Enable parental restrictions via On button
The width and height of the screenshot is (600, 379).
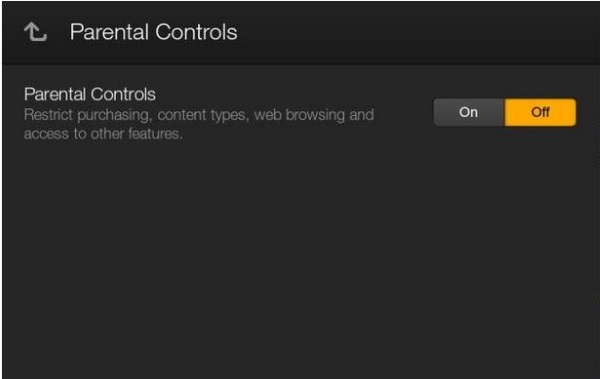tap(469, 112)
